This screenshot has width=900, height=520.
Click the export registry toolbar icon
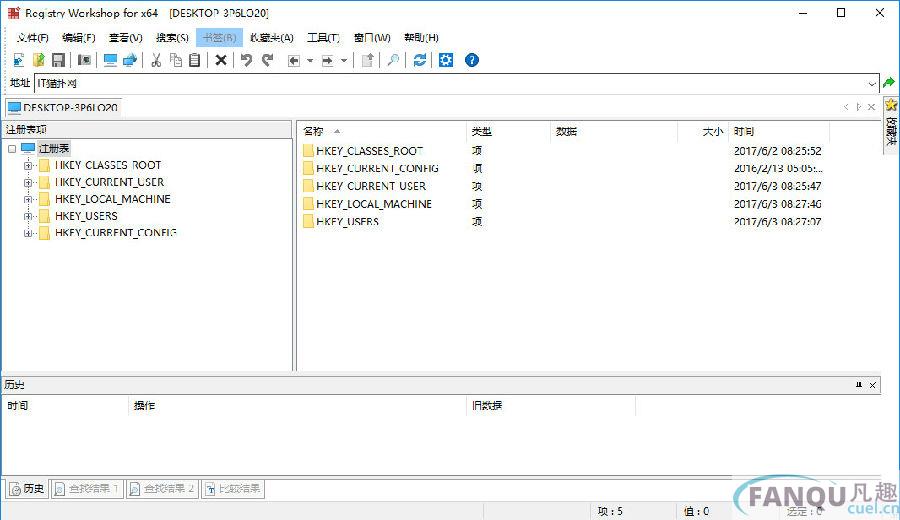tap(38, 60)
